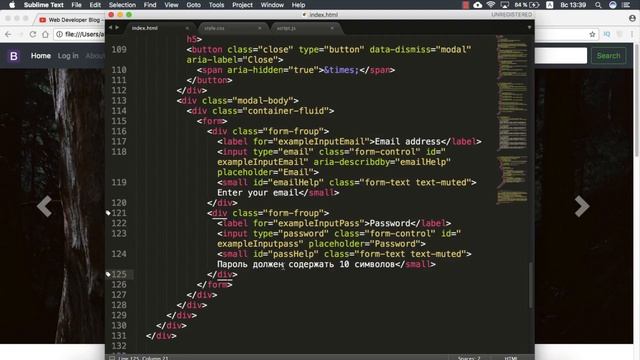Bookmark the page with star icon

592,34
